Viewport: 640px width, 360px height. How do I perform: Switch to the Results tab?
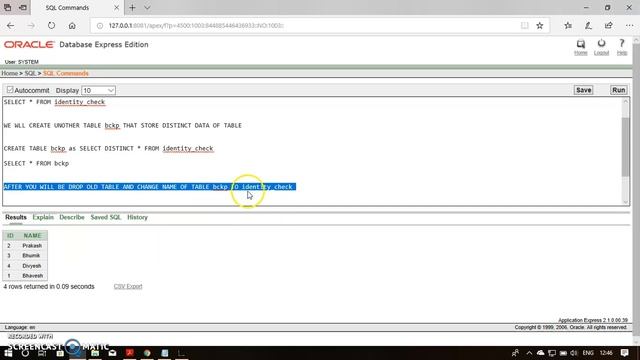(x=16, y=217)
